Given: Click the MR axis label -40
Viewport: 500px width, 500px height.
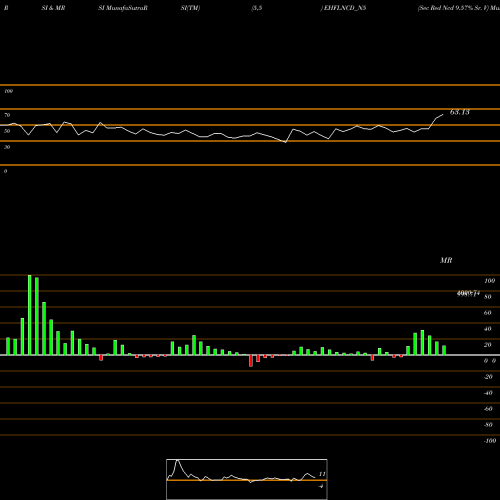Looking at the screenshot, I should click(488, 393).
